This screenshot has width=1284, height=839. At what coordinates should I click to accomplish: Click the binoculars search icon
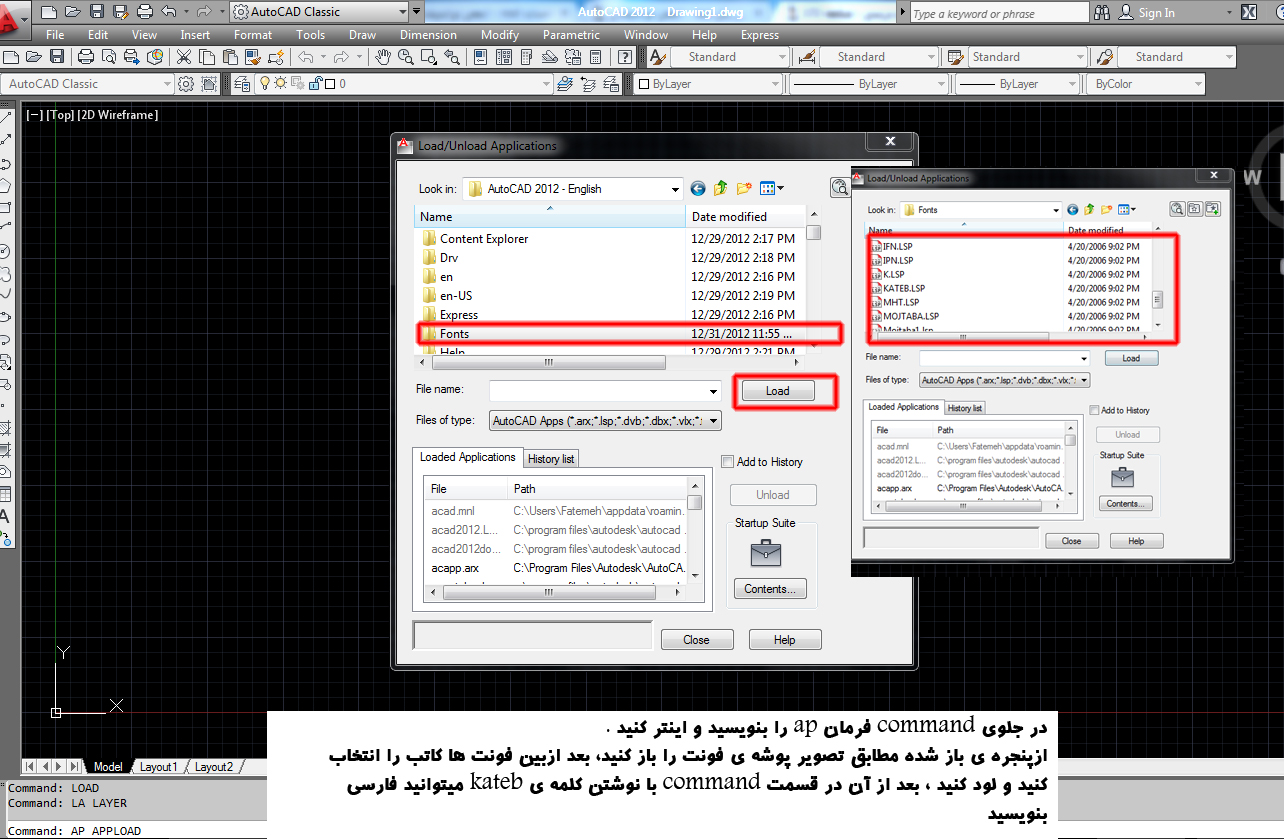[1102, 12]
